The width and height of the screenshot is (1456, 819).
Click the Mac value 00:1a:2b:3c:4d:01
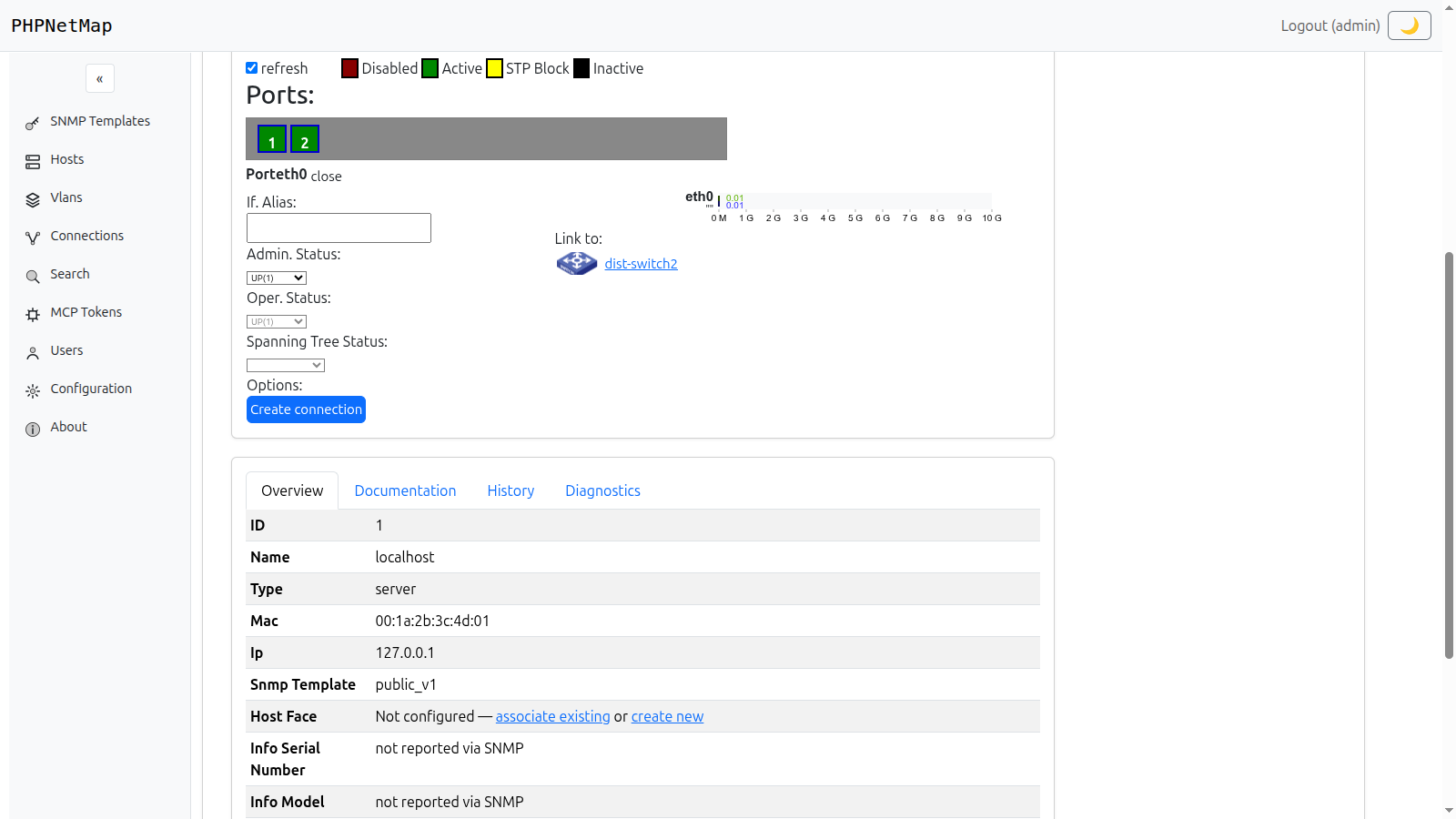[x=432, y=621]
